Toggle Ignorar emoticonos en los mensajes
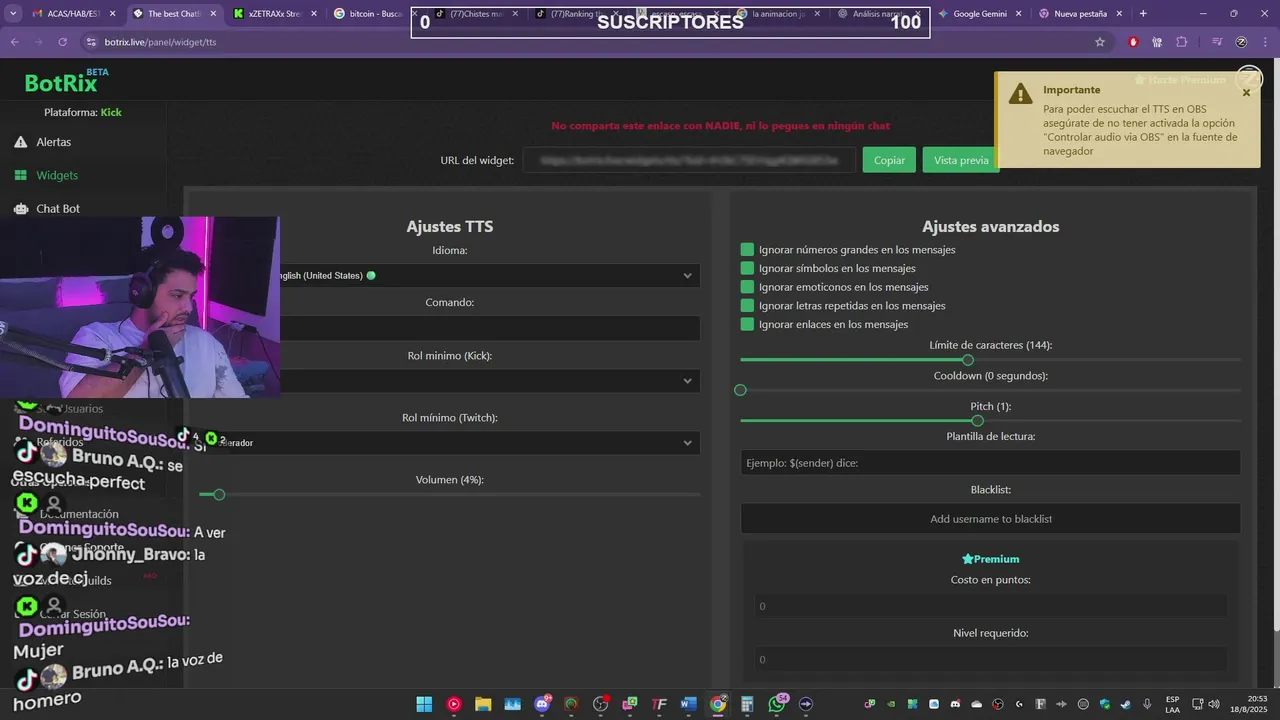The width and height of the screenshot is (1280, 720). [x=747, y=287]
